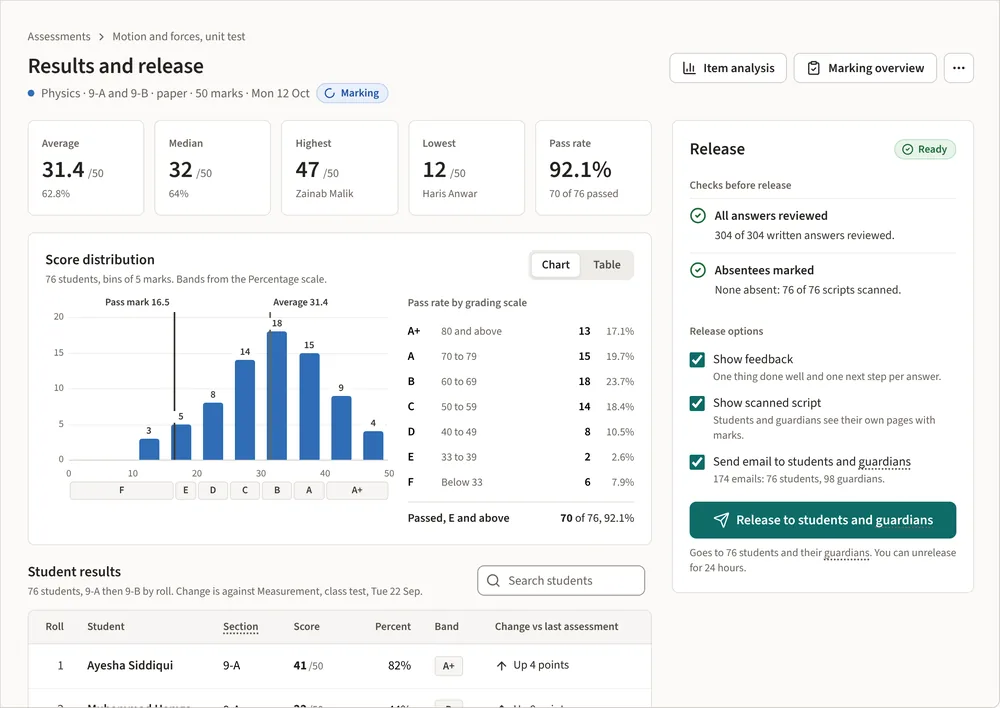Click the paper plane icon on Release button
The width and height of the screenshot is (1000, 708).
[x=721, y=520]
